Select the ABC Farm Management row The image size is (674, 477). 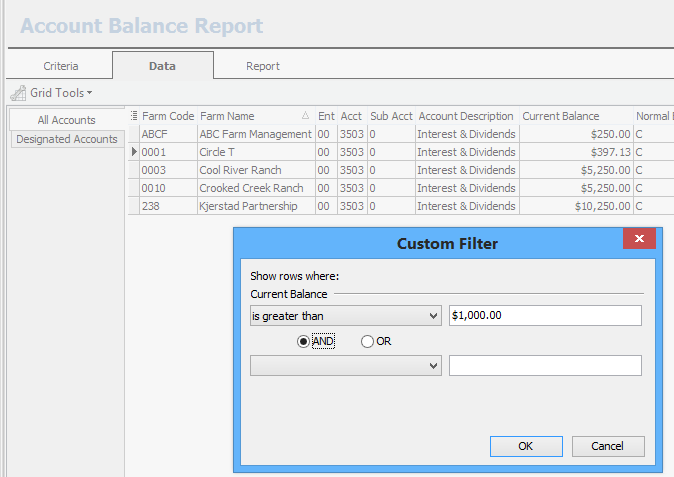pyautogui.click(x=255, y=134)
